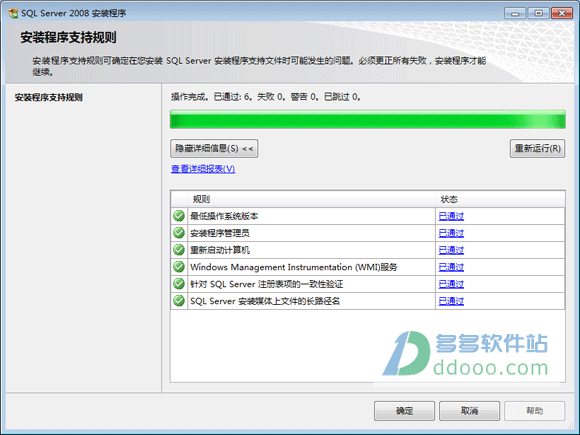This screenshot has height=435, width=580.
Task: Collapse details with 隐藏详细信息(S) button
Action: point(214,149)
